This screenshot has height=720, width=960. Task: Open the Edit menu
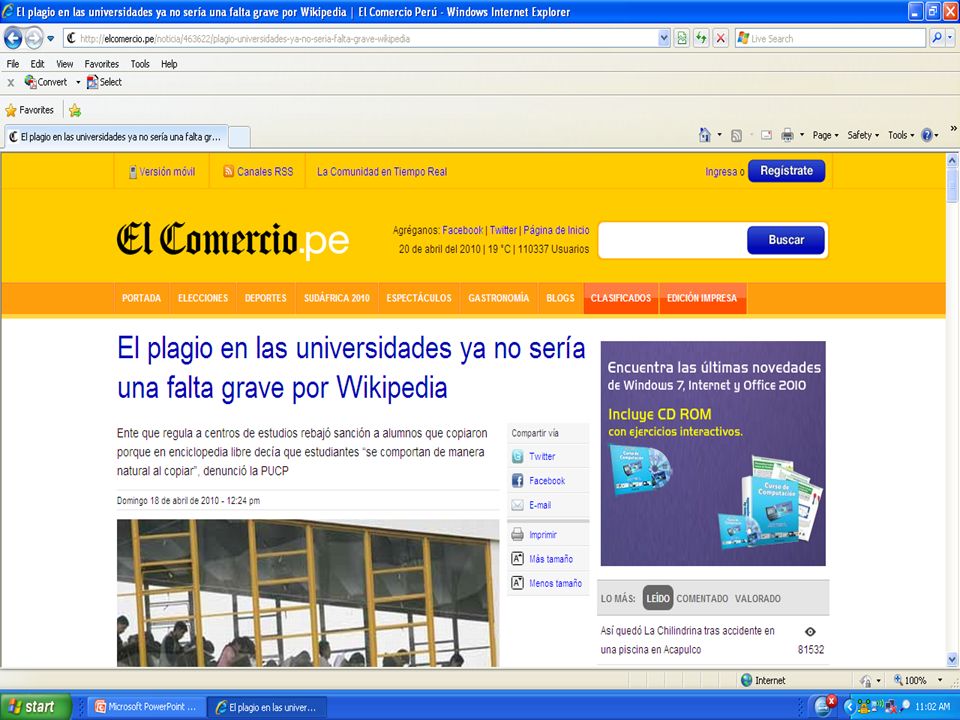tap(37, 64)
